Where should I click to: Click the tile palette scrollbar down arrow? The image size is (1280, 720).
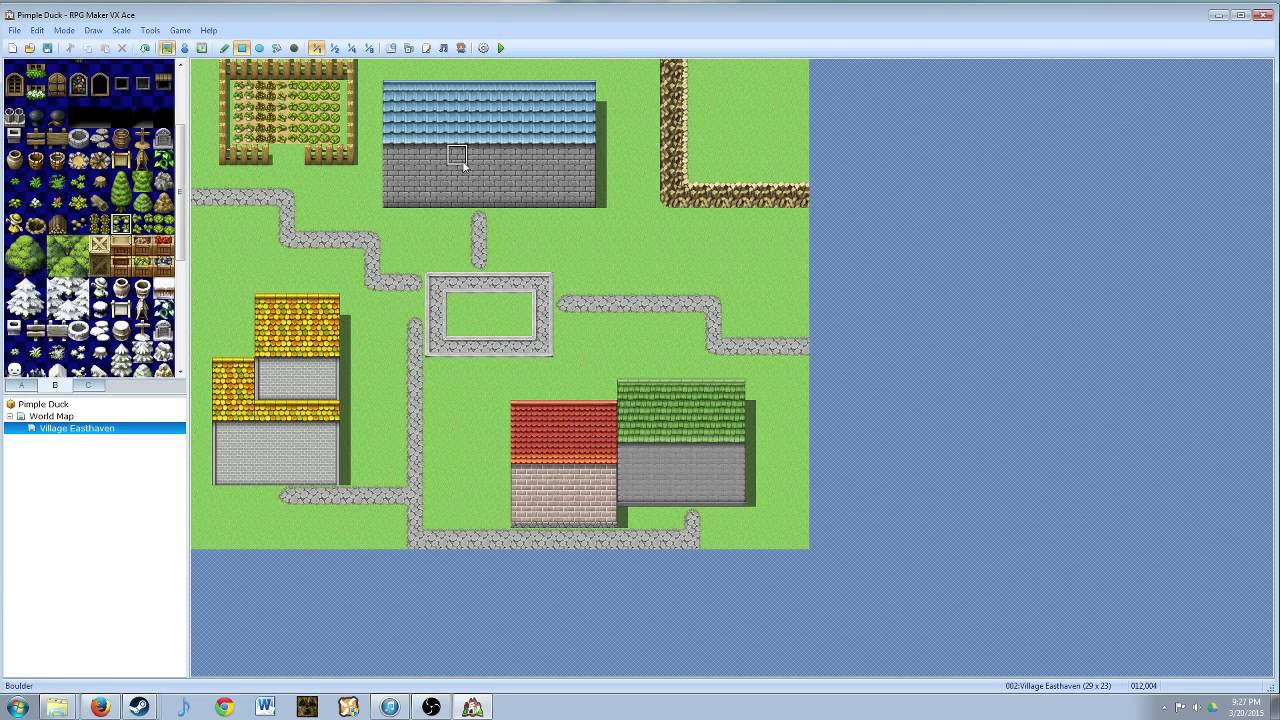coord(181,371)
